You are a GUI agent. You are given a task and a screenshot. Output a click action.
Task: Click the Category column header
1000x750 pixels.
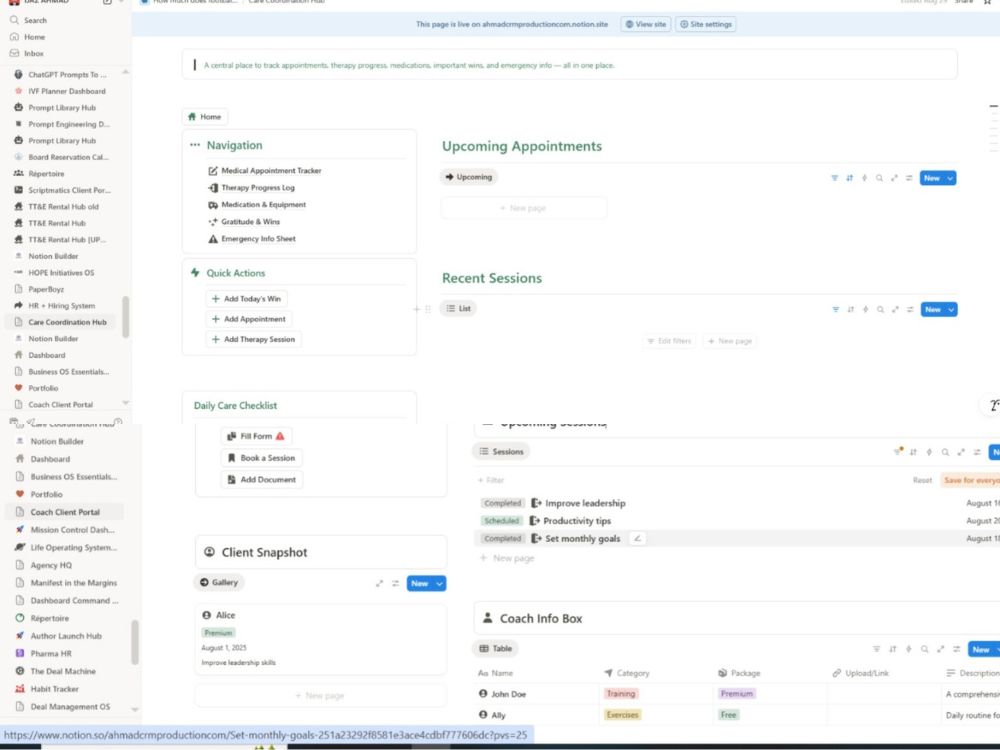pos(627,673)
